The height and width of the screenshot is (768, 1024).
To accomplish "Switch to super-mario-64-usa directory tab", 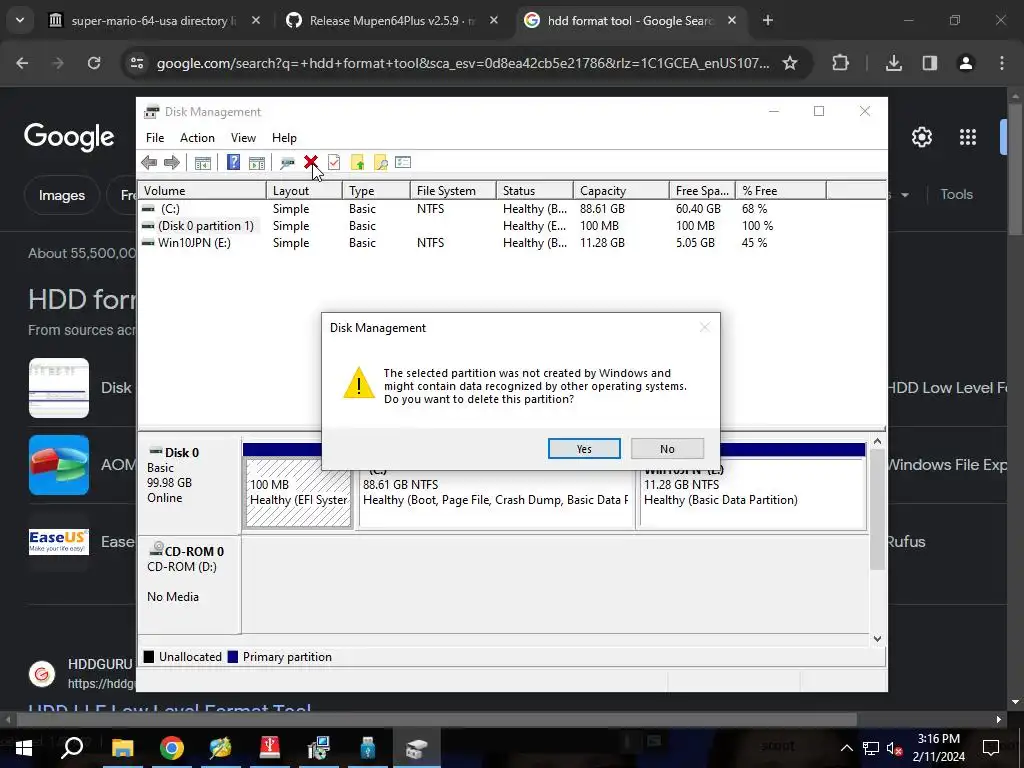I will coord(155,21).
